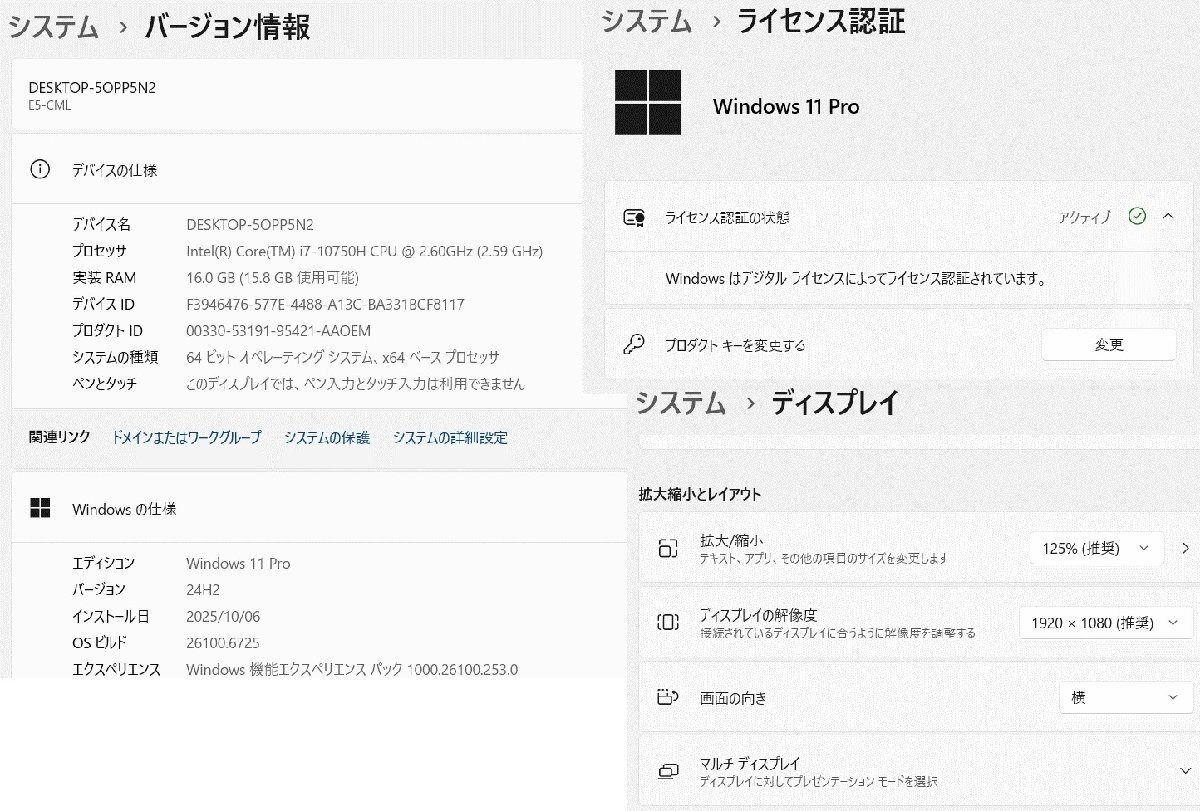Click the info icon beside デバイスの仕様
The image size is (1200, 811).
coord(40,170)
